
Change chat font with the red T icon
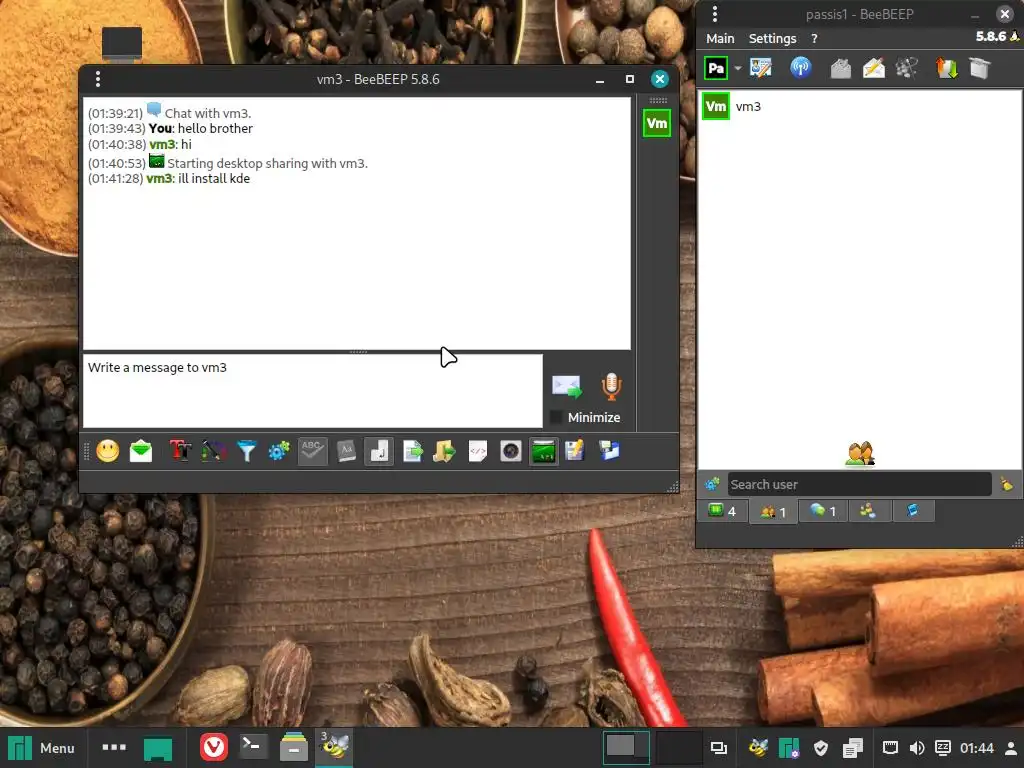(x=180, y=451)
